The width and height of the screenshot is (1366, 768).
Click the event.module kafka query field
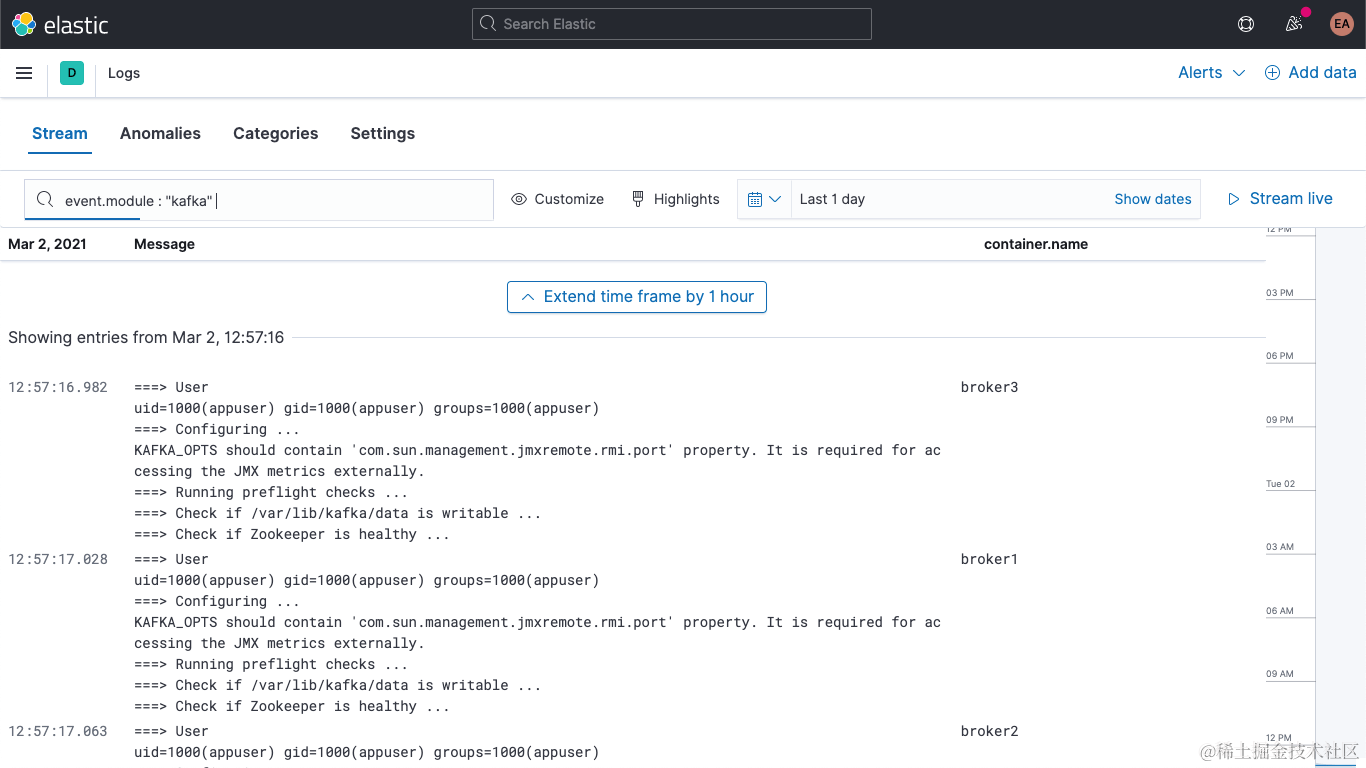coord(259,200)
